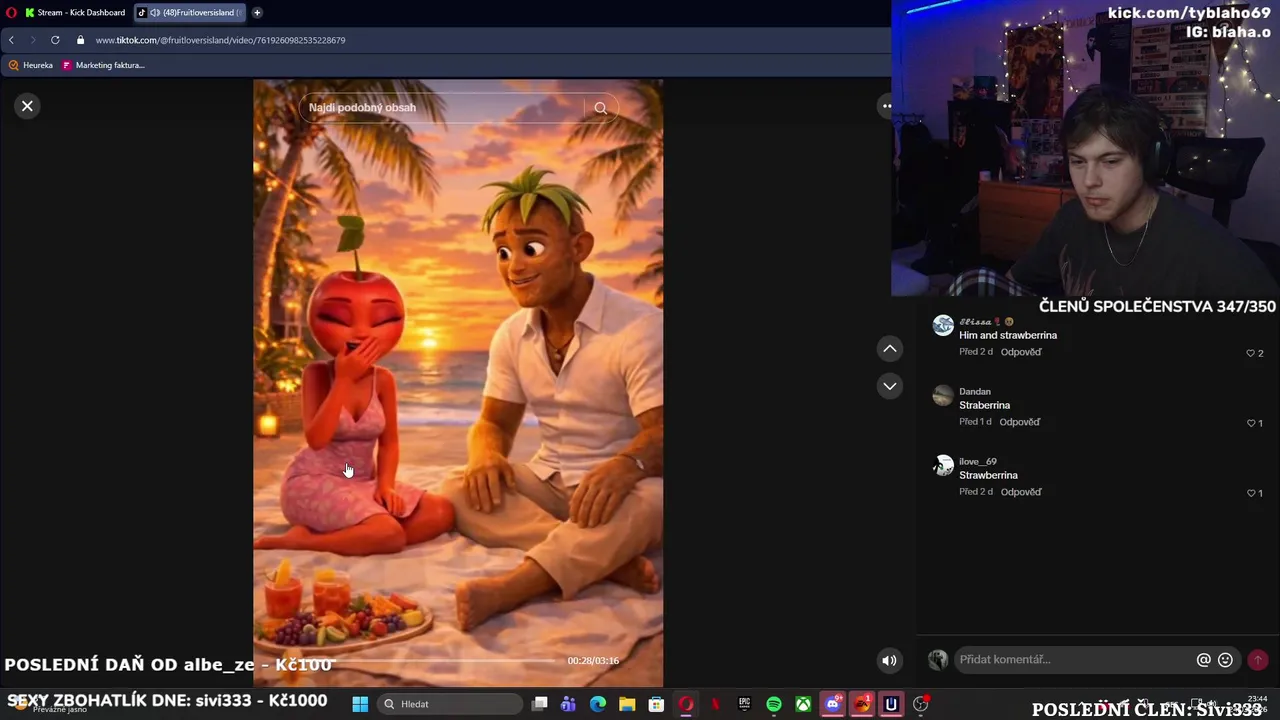Open the Marketing faktura bookmark

(103, 65)
